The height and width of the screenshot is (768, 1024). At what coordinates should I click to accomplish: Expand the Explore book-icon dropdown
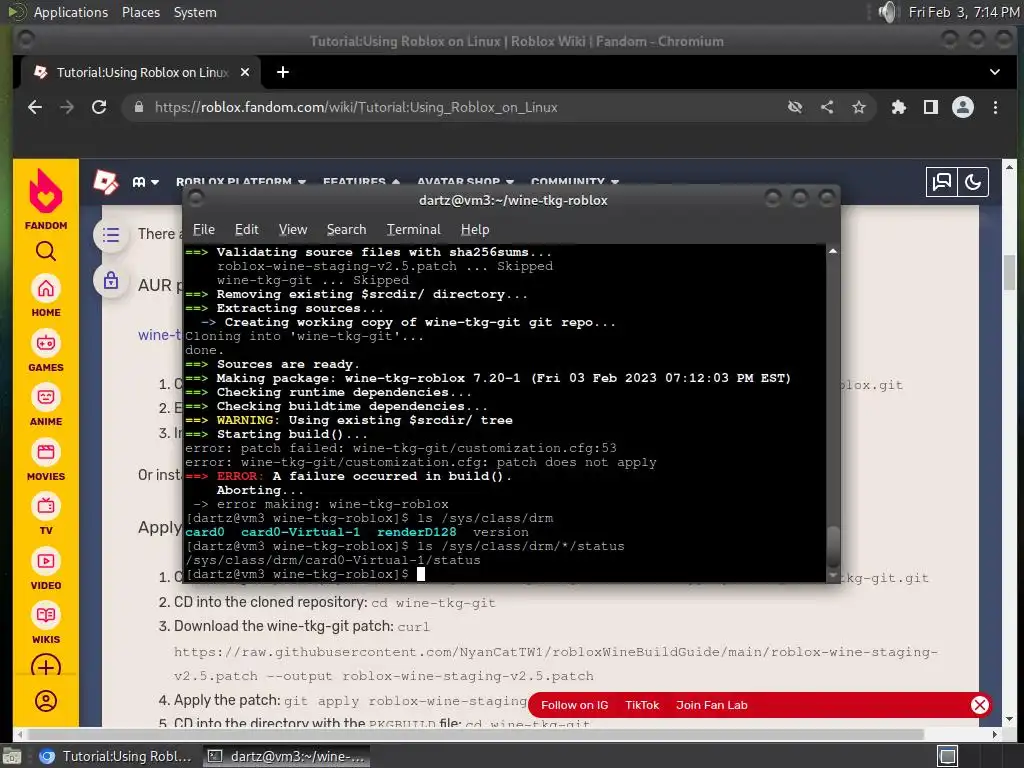pyautogui.click(x=146, y=182)
